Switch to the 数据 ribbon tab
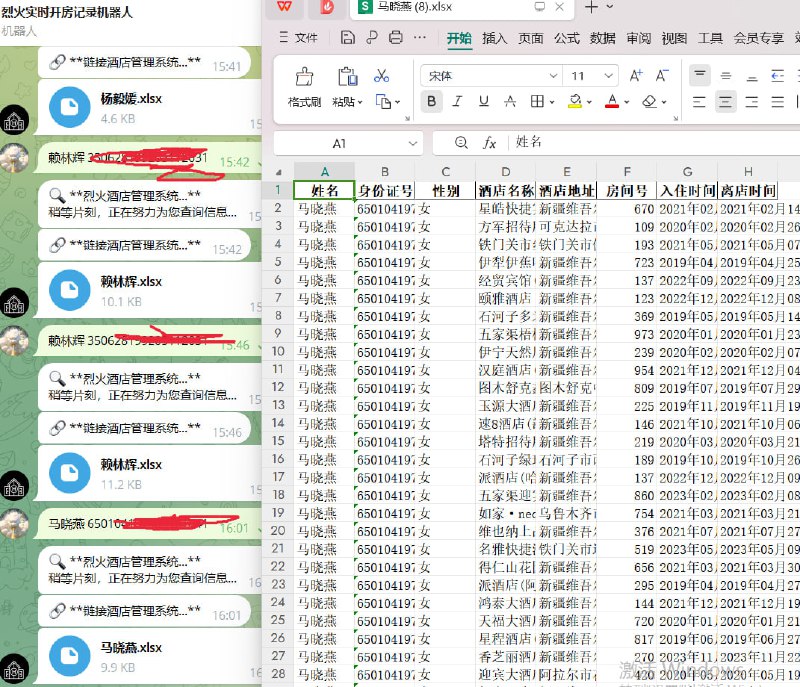The image size is (800, 687). pos(604,39)
